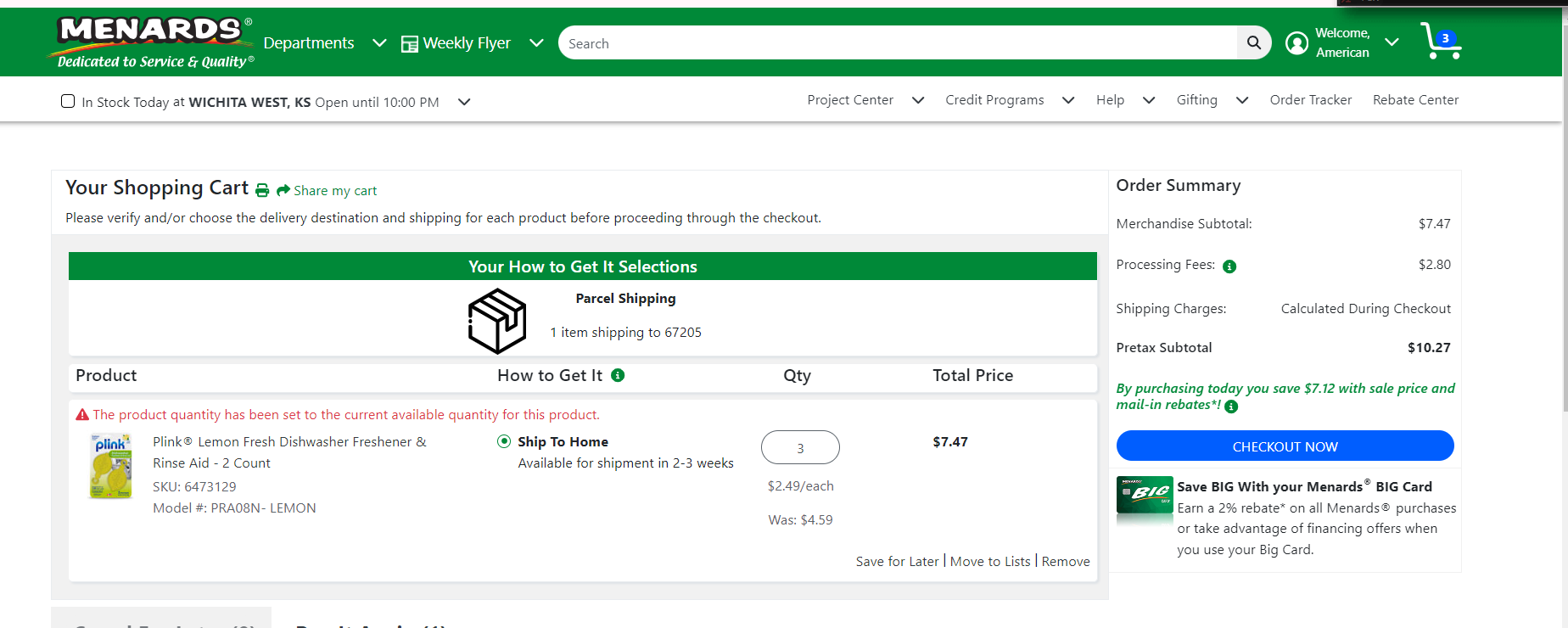Click the print cart printer icon
Screen dimensions: 1568x628
click(262, 191)
